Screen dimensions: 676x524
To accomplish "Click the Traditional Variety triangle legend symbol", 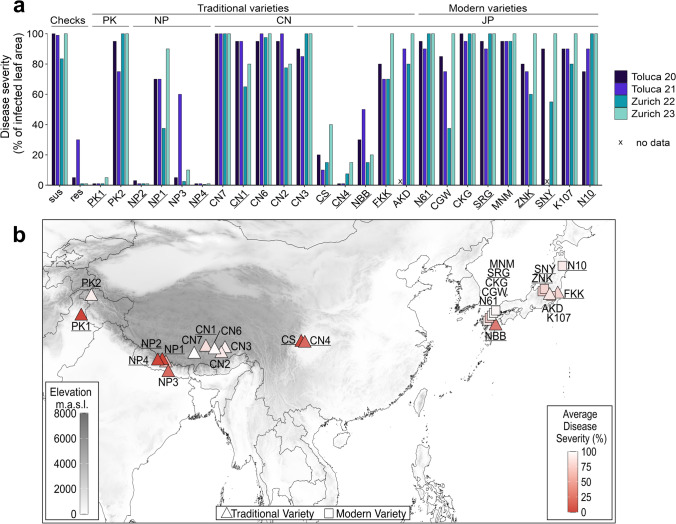I will click(x=226, y=513).
